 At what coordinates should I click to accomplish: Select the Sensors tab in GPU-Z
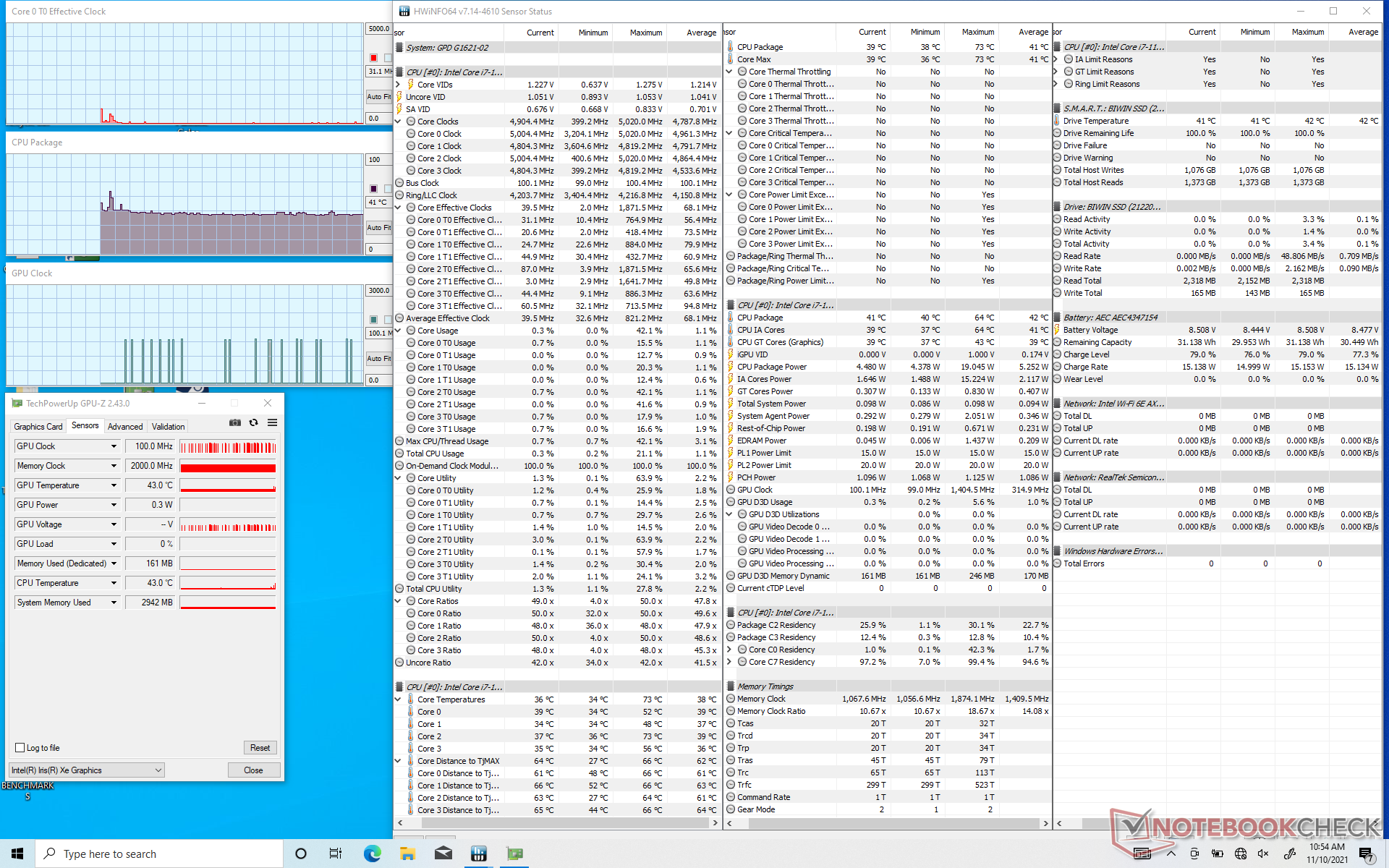click(x=85, y=425)
